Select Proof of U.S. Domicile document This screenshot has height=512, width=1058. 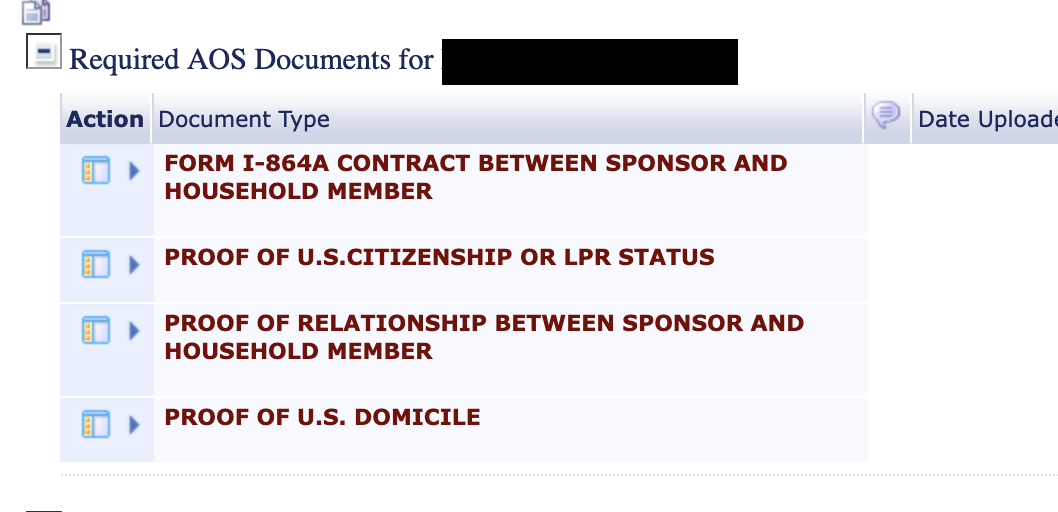pyautogui.click(x=323, y=417)
